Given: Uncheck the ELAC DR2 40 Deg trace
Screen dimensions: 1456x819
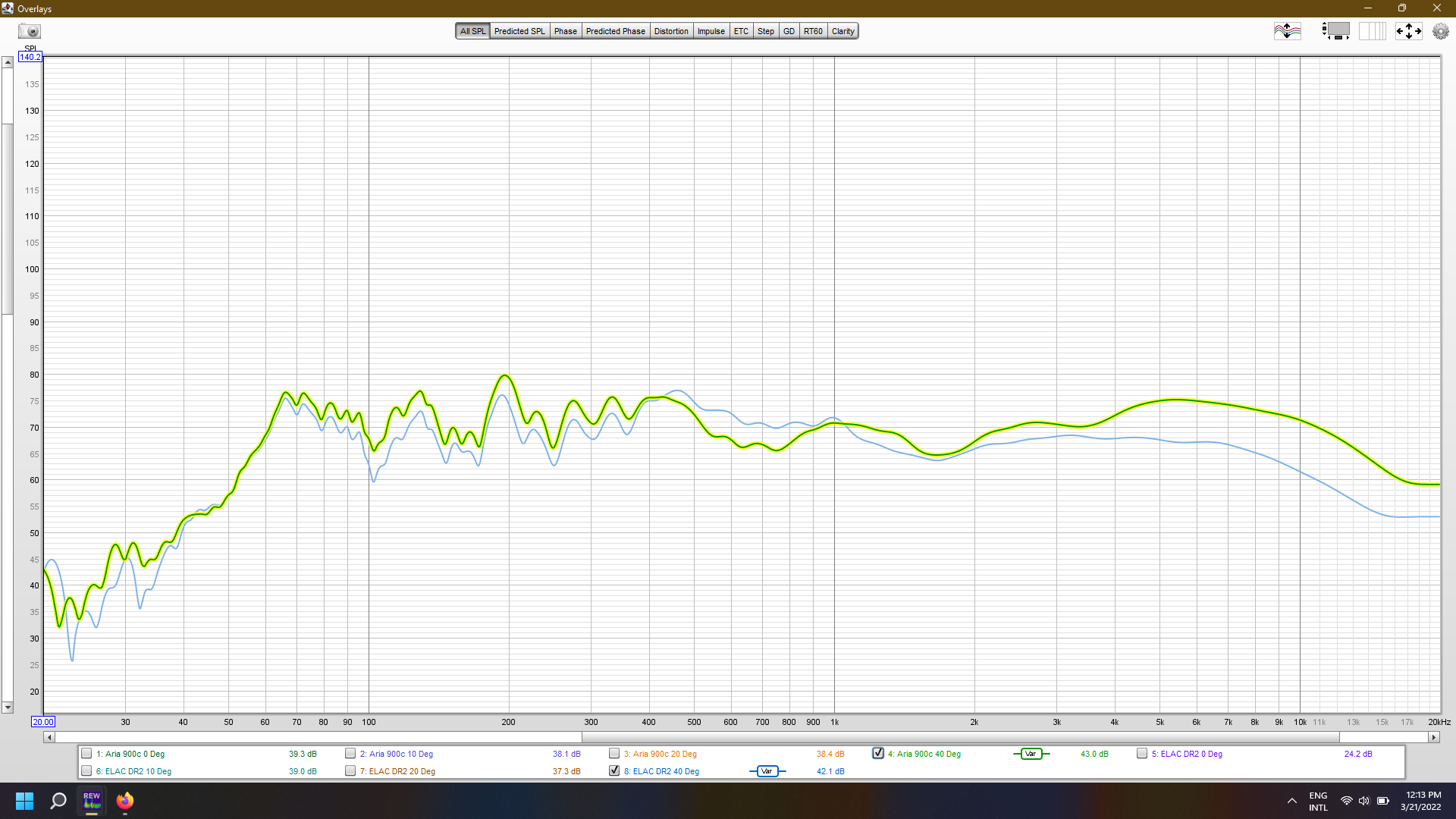Looking at the screenshot, I should (x=614, y=771).
